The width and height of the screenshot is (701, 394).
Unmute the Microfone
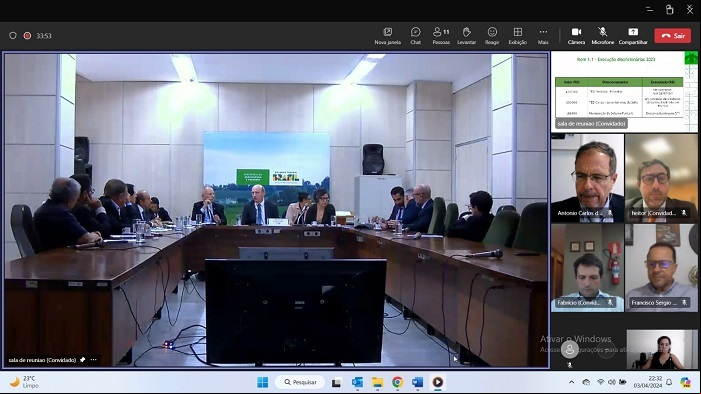pyautogui.click(x=603, y=36)
